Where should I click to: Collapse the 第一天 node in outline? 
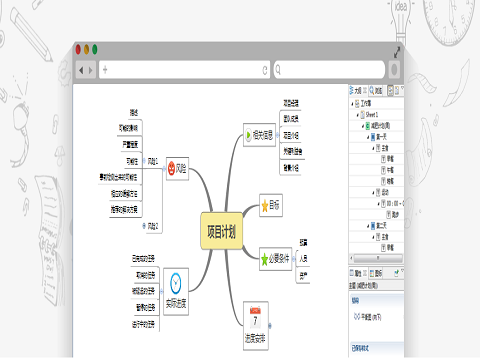[x=368, y=137]
